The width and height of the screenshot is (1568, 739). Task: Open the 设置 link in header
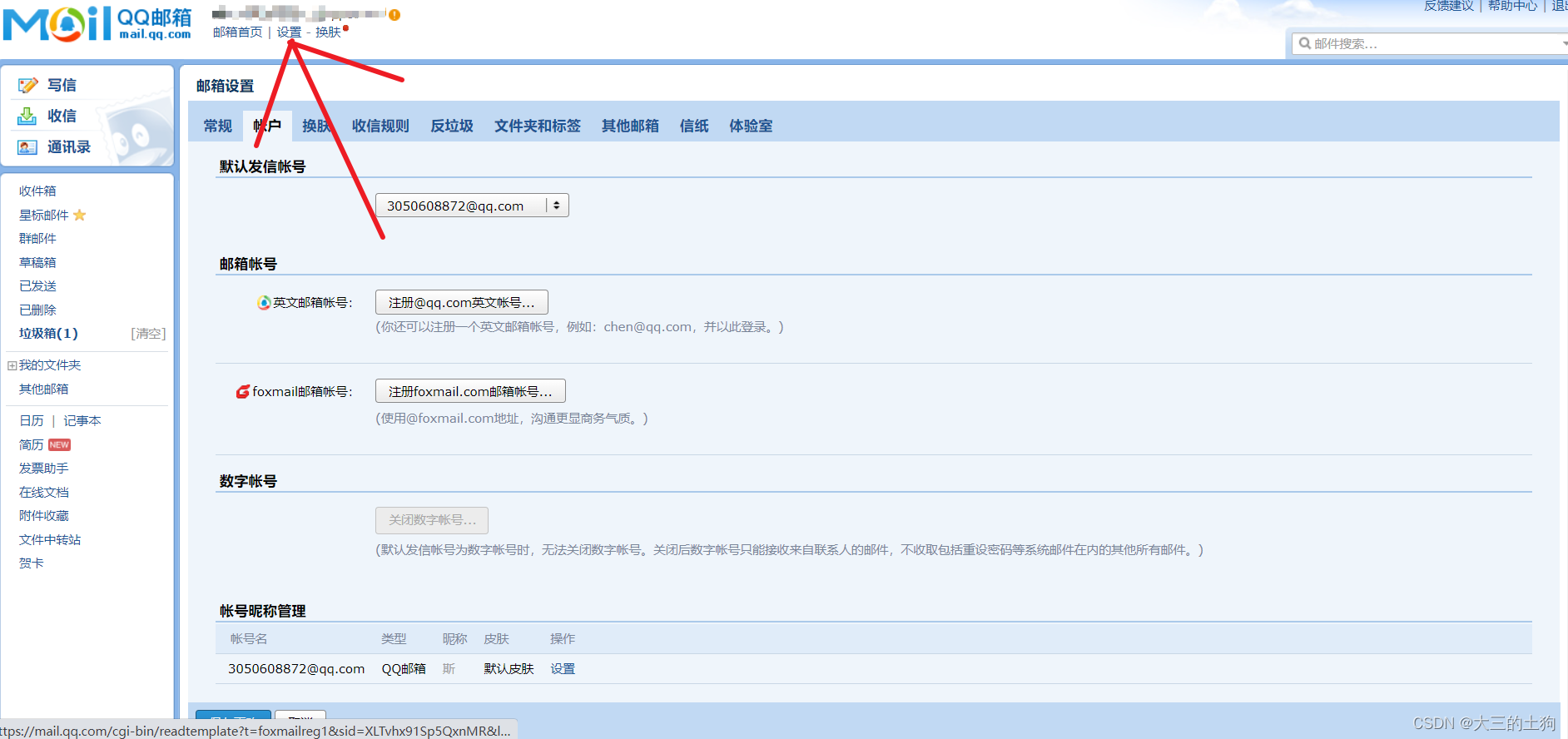tap(289, 32)
